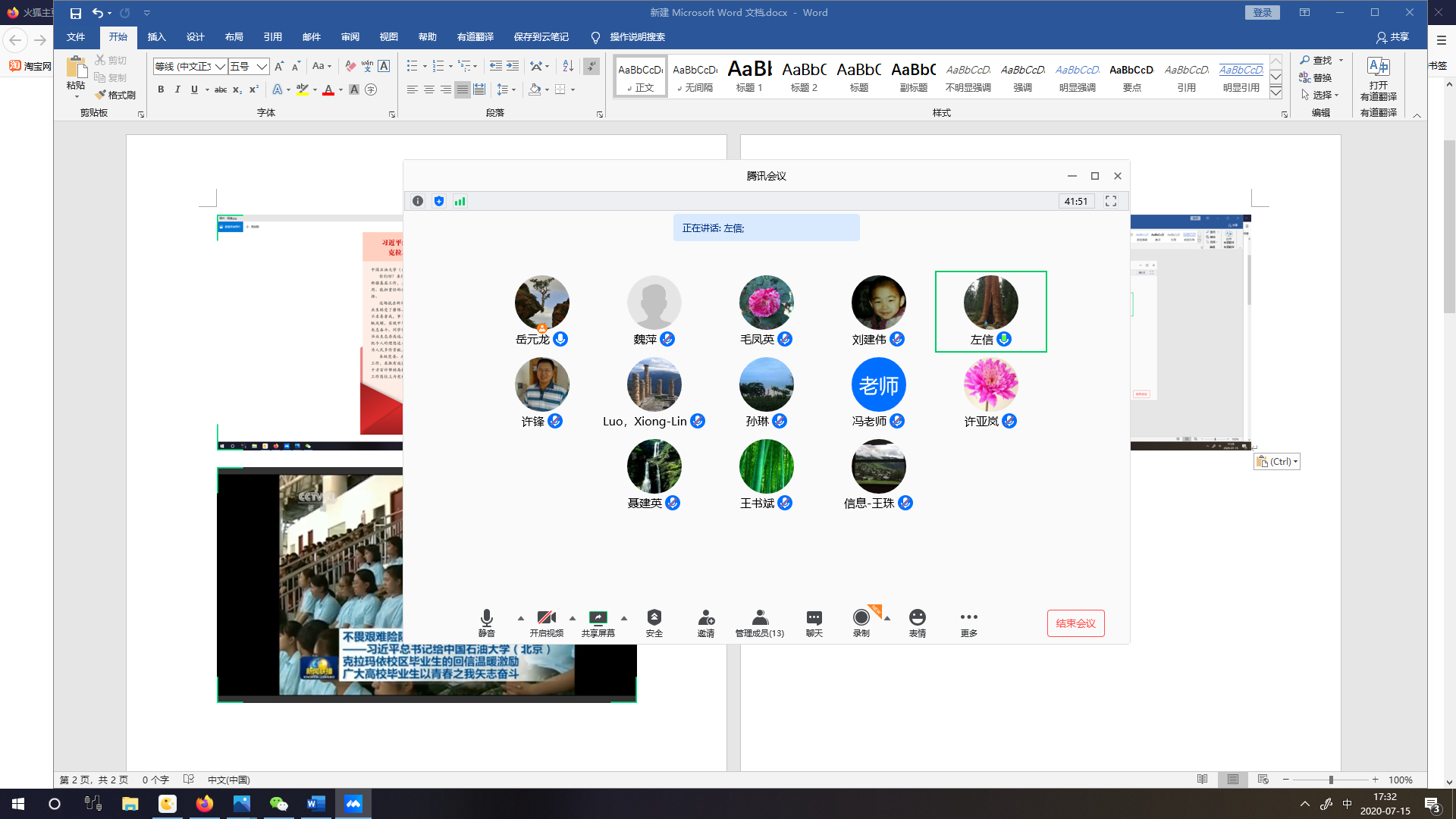The image size is (1456, 819).
Task: Open the 表情 emoji reactions icon
Action: click(x=917, y=618)
